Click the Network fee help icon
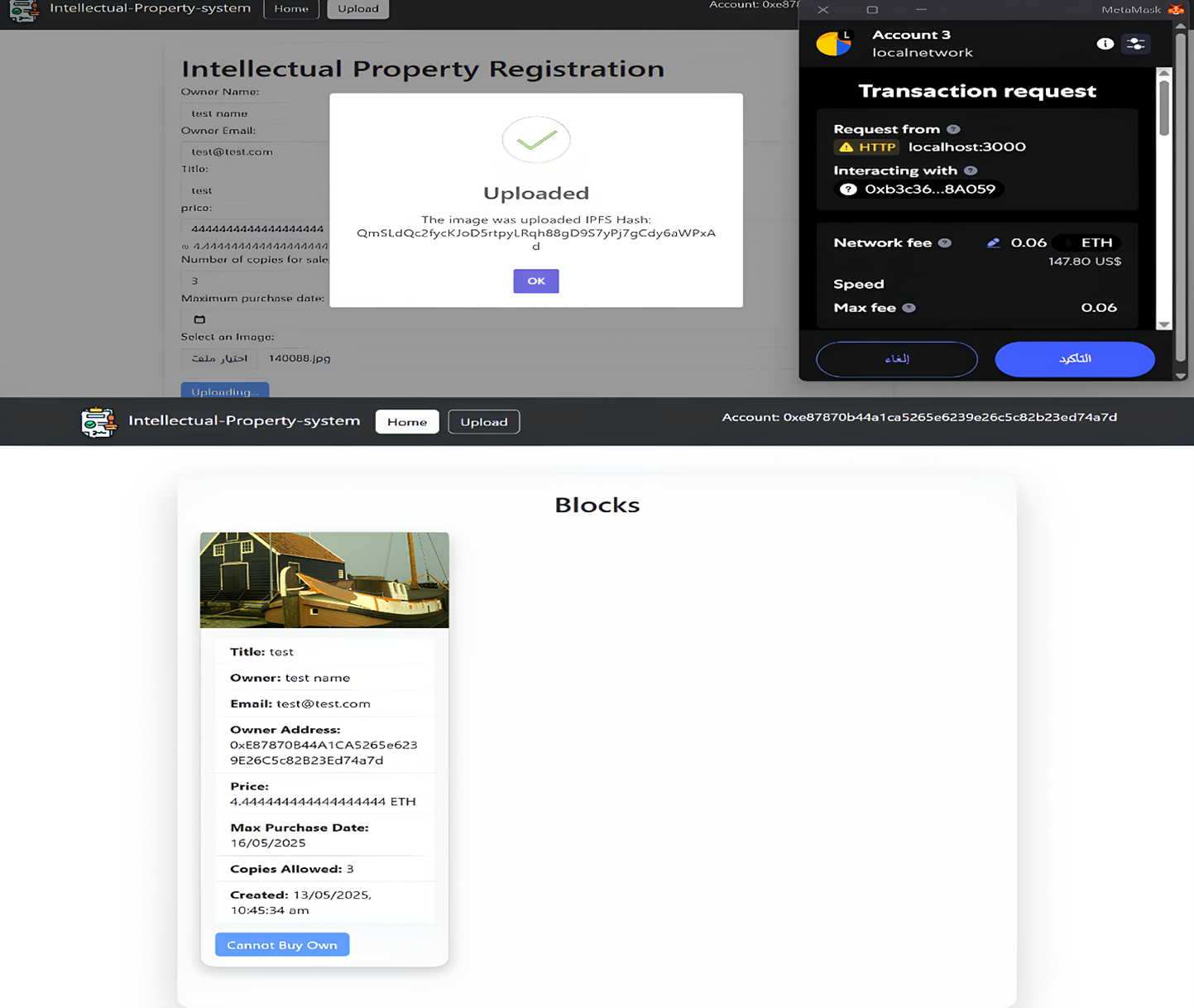The image size is (1194, 1008). click(944, 242)
